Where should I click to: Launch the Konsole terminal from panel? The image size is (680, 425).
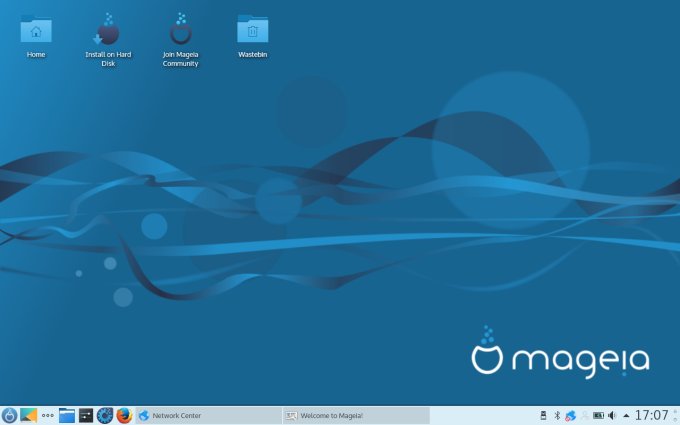[x=86, y=415]
